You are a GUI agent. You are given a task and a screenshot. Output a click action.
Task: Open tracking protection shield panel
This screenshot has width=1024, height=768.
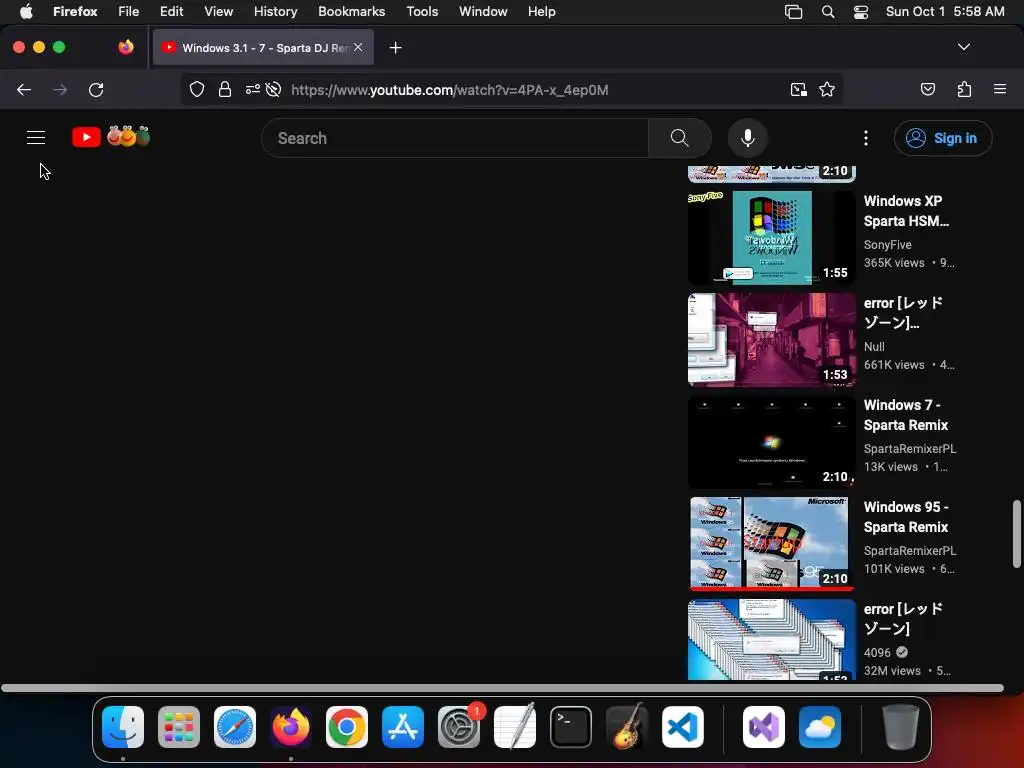click(197, 89)
